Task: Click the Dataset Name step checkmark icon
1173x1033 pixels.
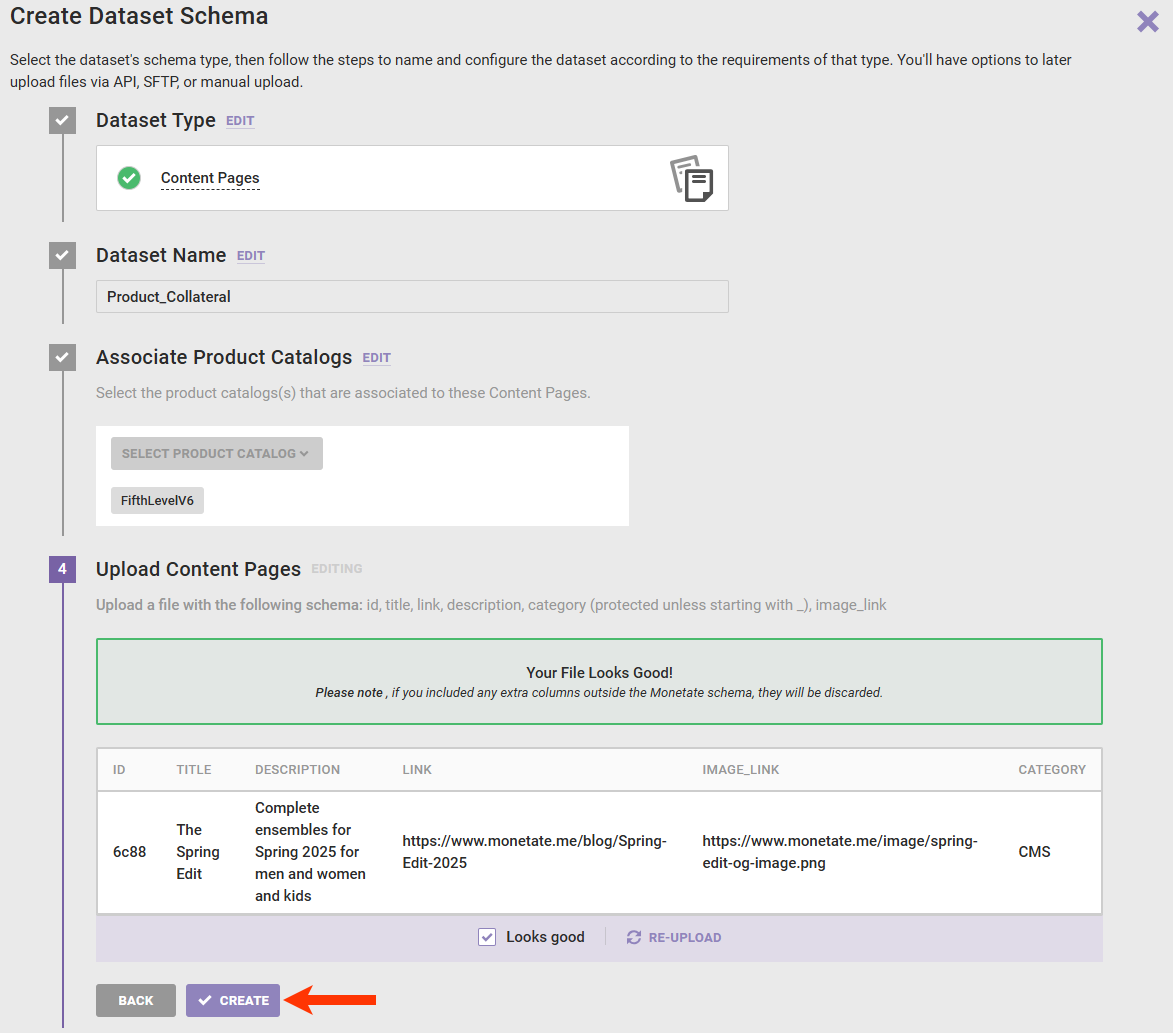Action: (62, 255)
